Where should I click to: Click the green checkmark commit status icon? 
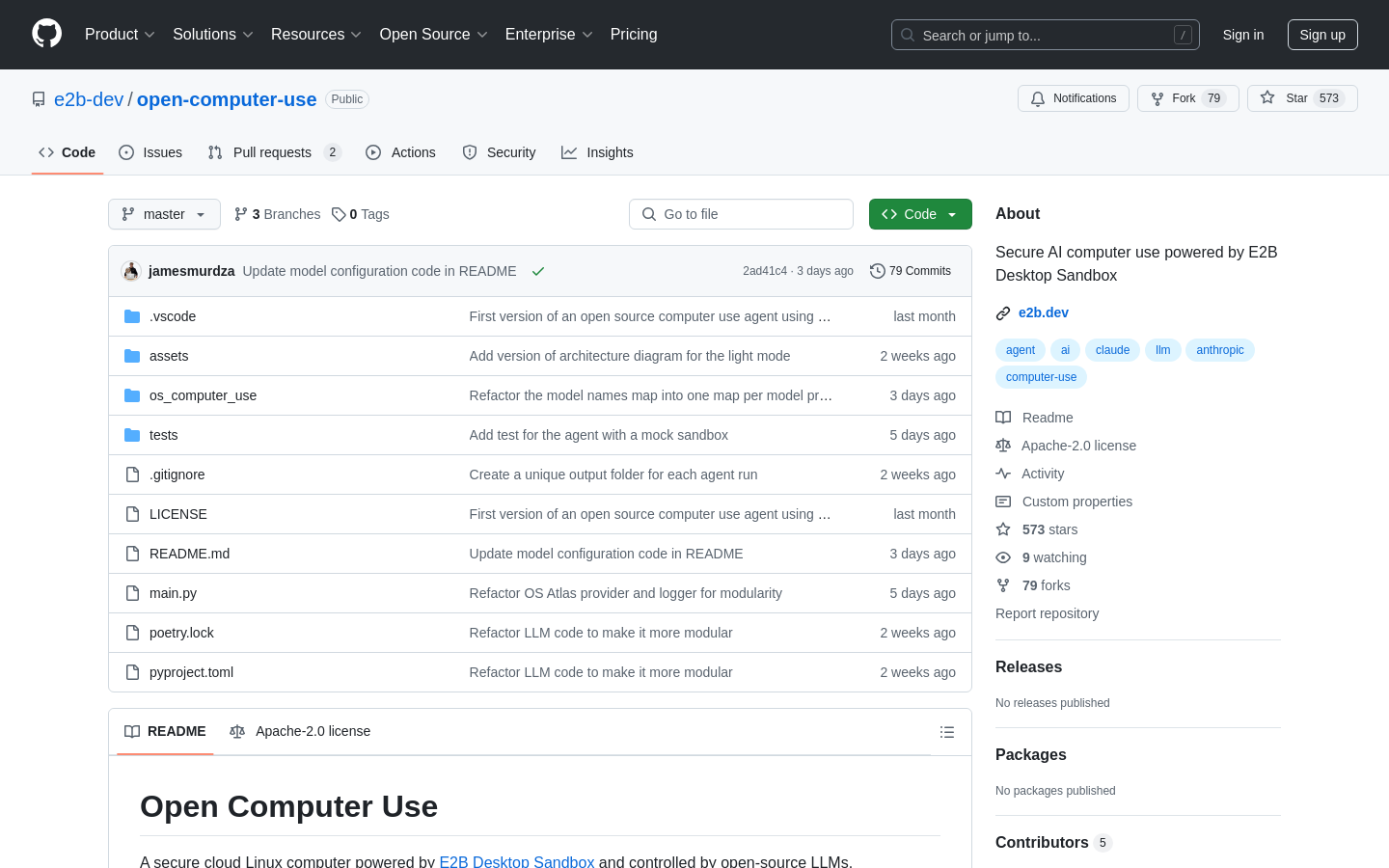(538, 271)
